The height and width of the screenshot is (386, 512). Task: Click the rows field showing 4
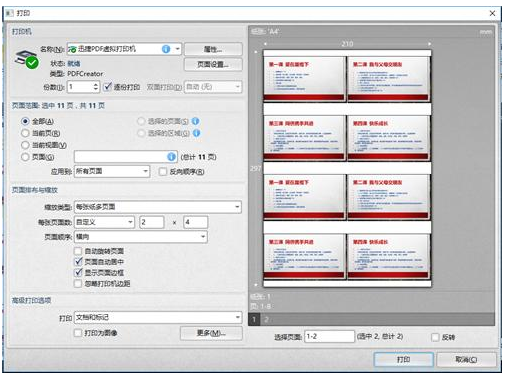[195, 222]
